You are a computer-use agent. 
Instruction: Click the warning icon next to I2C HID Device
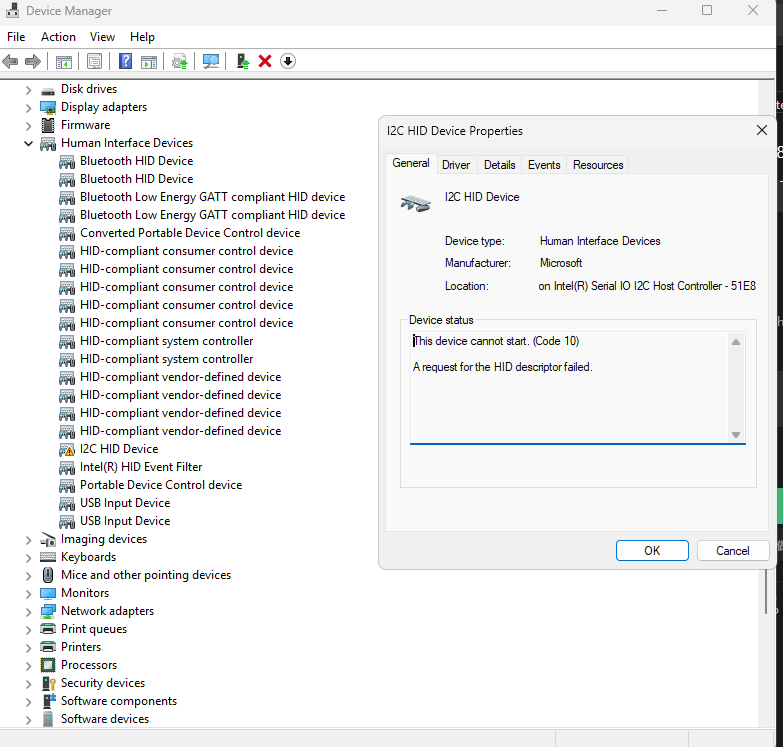67,449
